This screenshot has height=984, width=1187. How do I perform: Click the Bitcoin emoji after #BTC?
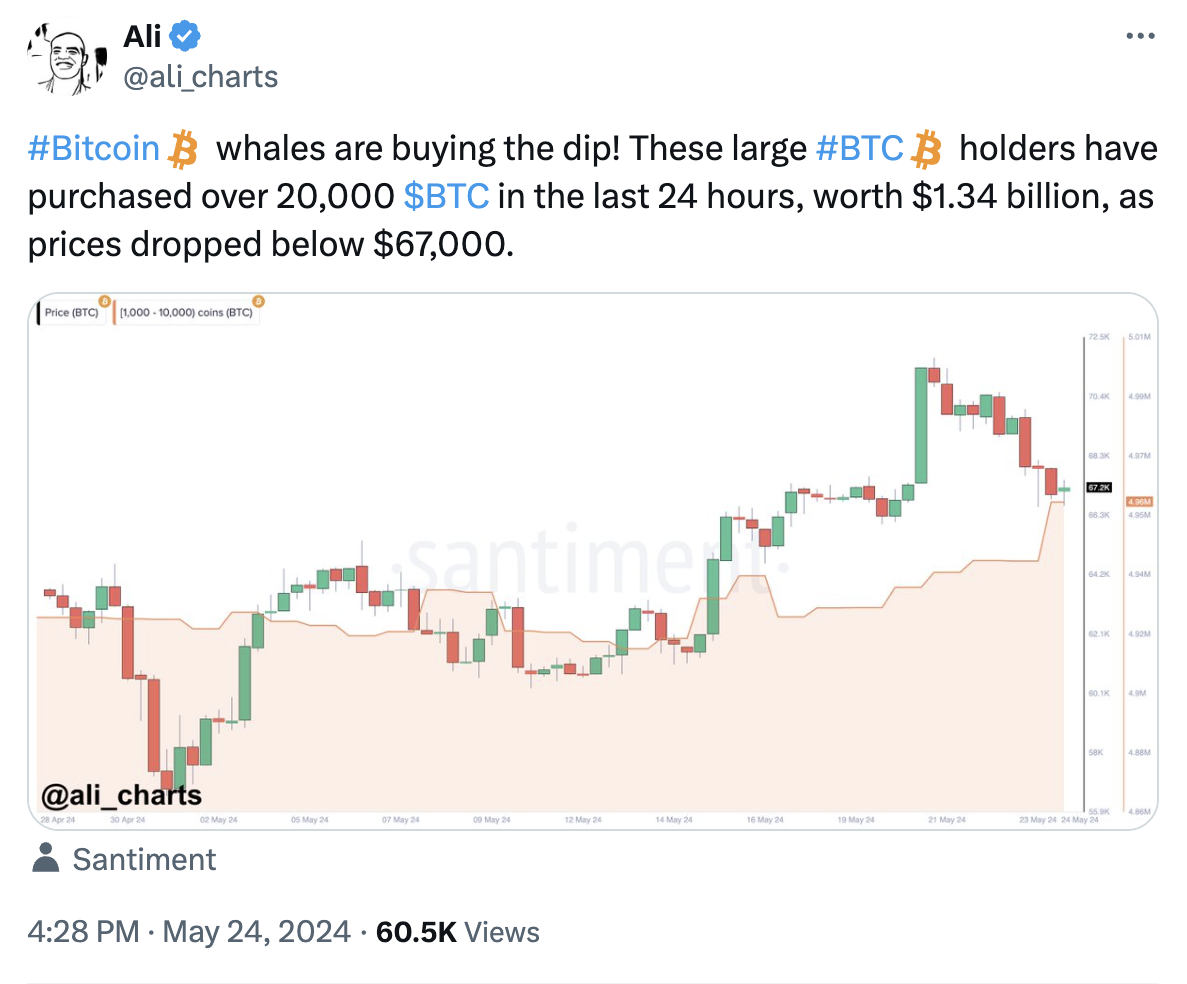(926, 148)
